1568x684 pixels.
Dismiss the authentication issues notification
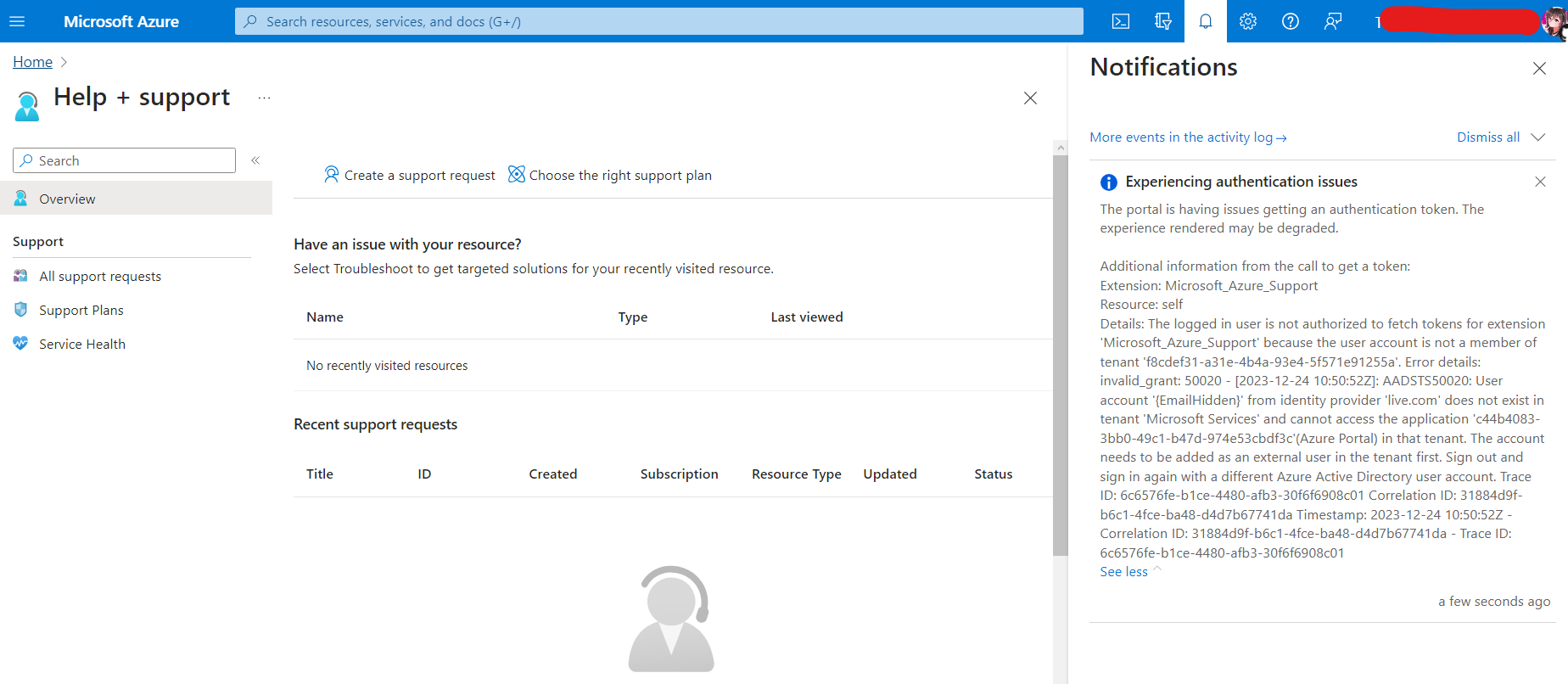point(1540,182)
